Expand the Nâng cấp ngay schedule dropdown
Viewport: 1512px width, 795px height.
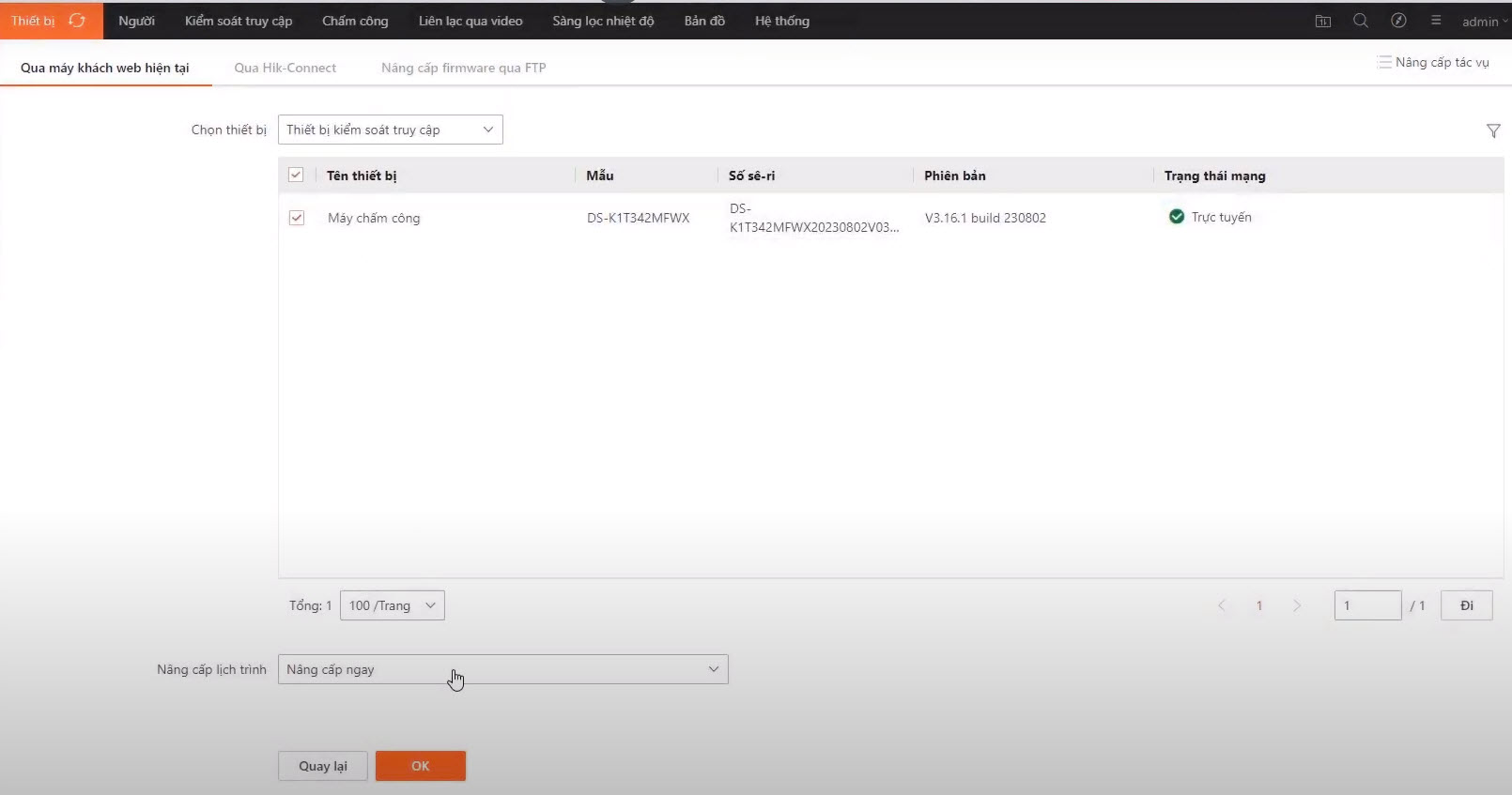tap(502, 669)
